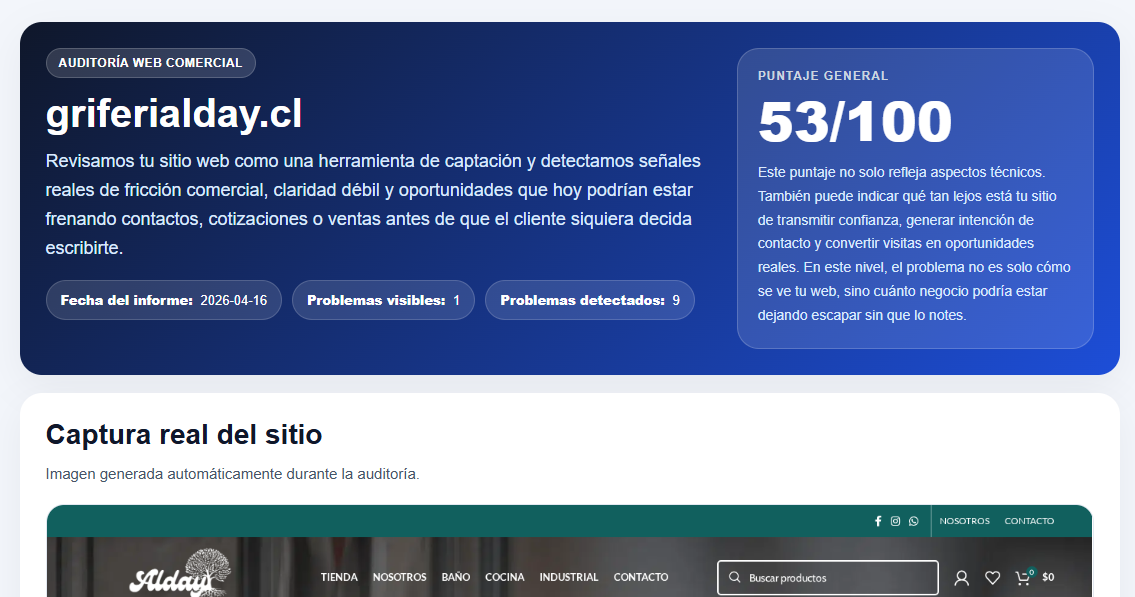Screen dimensions: 1135x597
Task: Open the shopping cart icon
Action: pos(1024,577)
